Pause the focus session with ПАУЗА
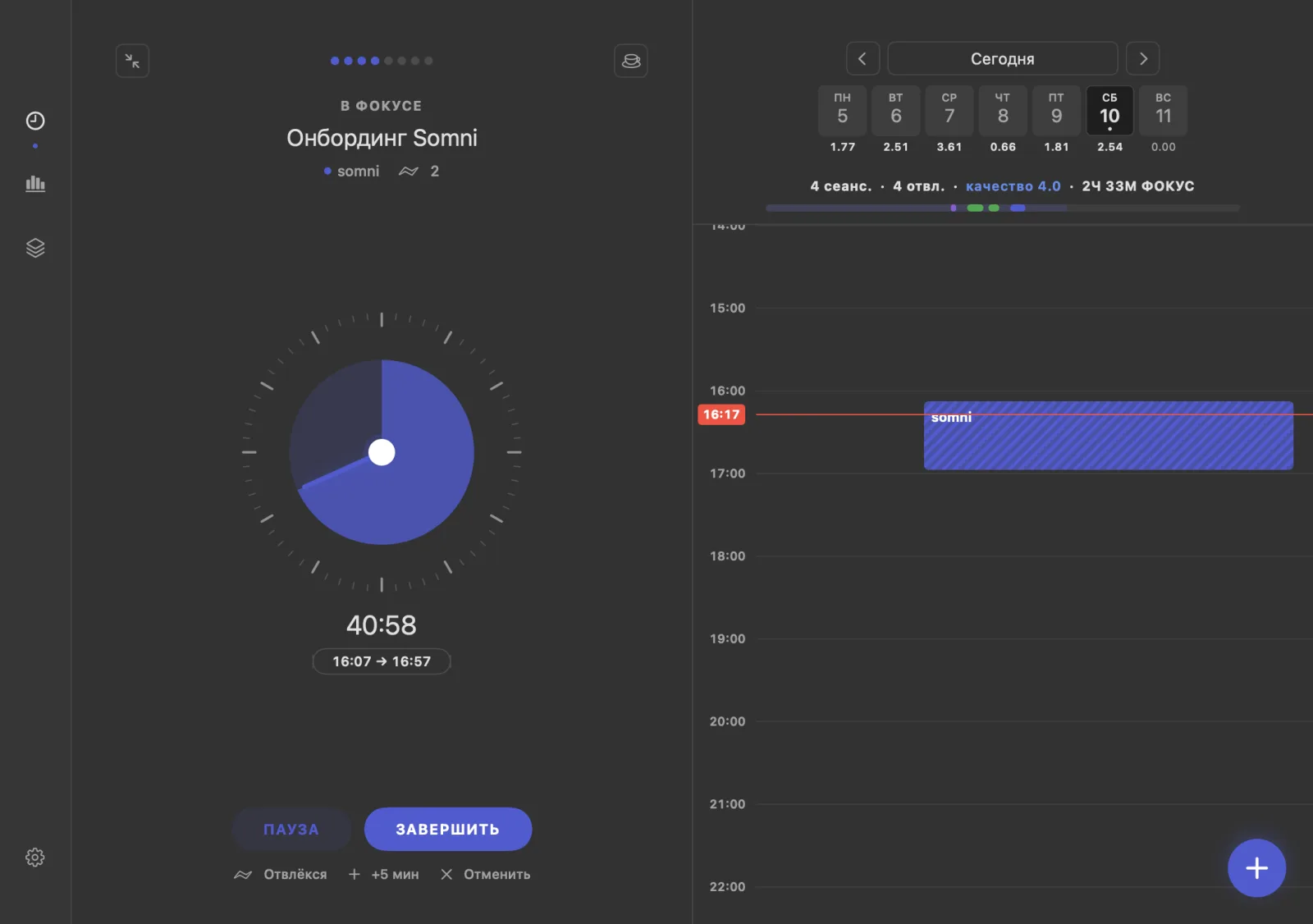 point(291,829)
